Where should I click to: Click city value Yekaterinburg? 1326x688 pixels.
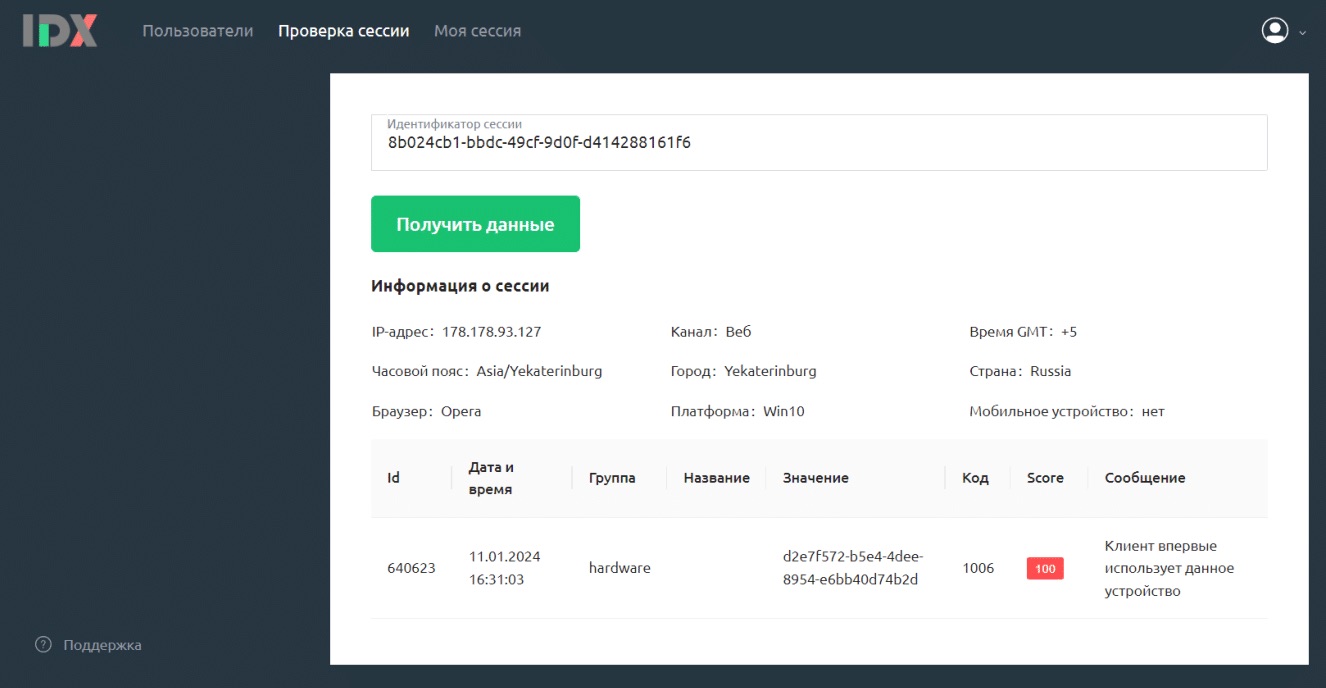770,371
